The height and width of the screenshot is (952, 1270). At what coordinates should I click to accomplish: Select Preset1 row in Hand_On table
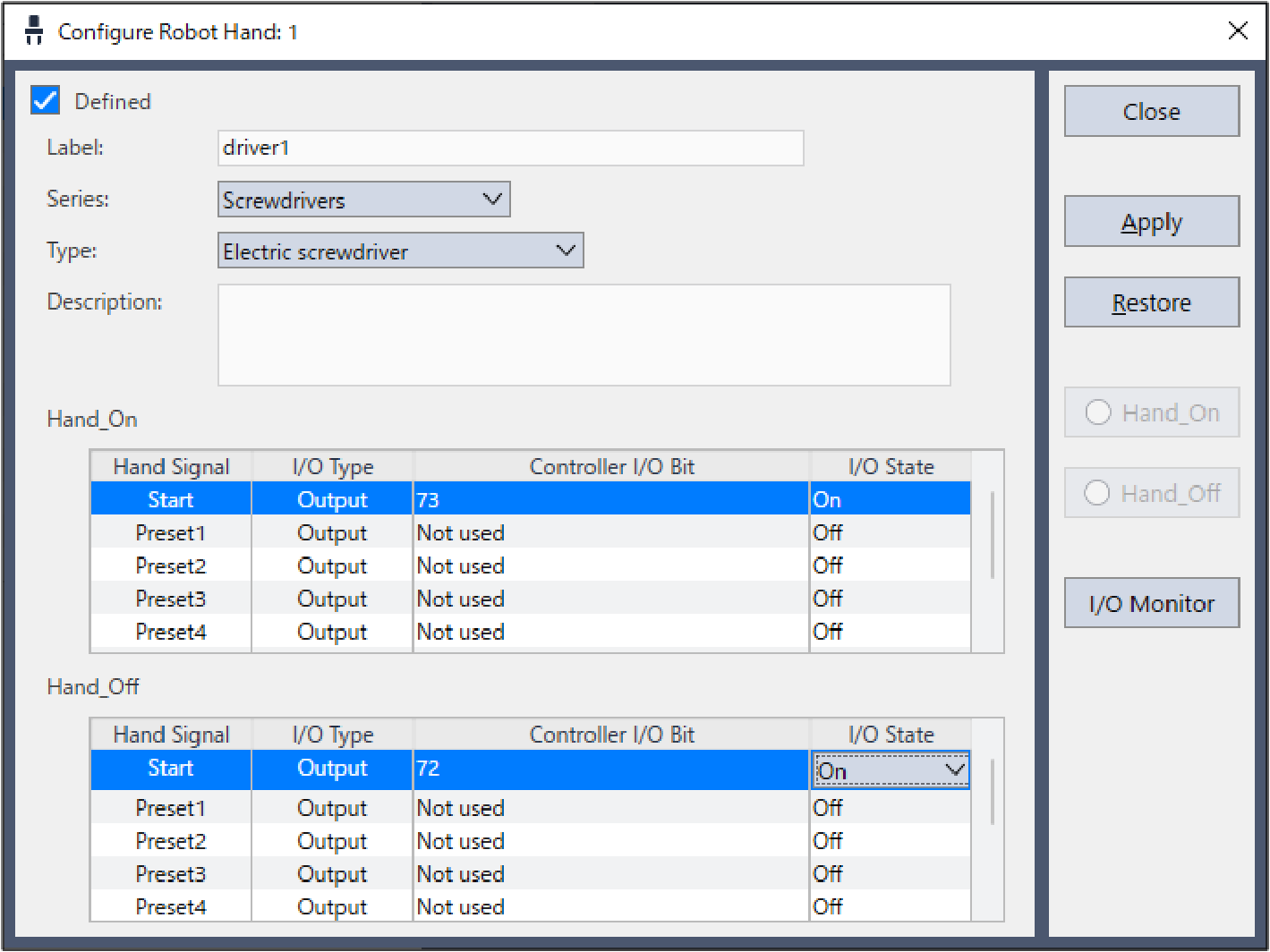tap(171, 533)
